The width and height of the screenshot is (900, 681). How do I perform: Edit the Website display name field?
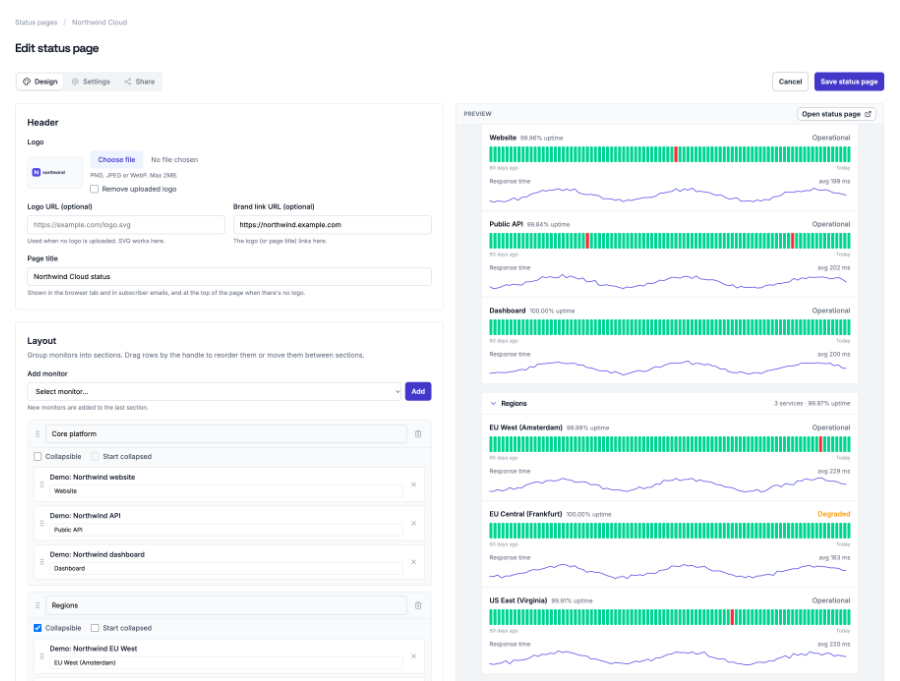(x=226, y=491)
